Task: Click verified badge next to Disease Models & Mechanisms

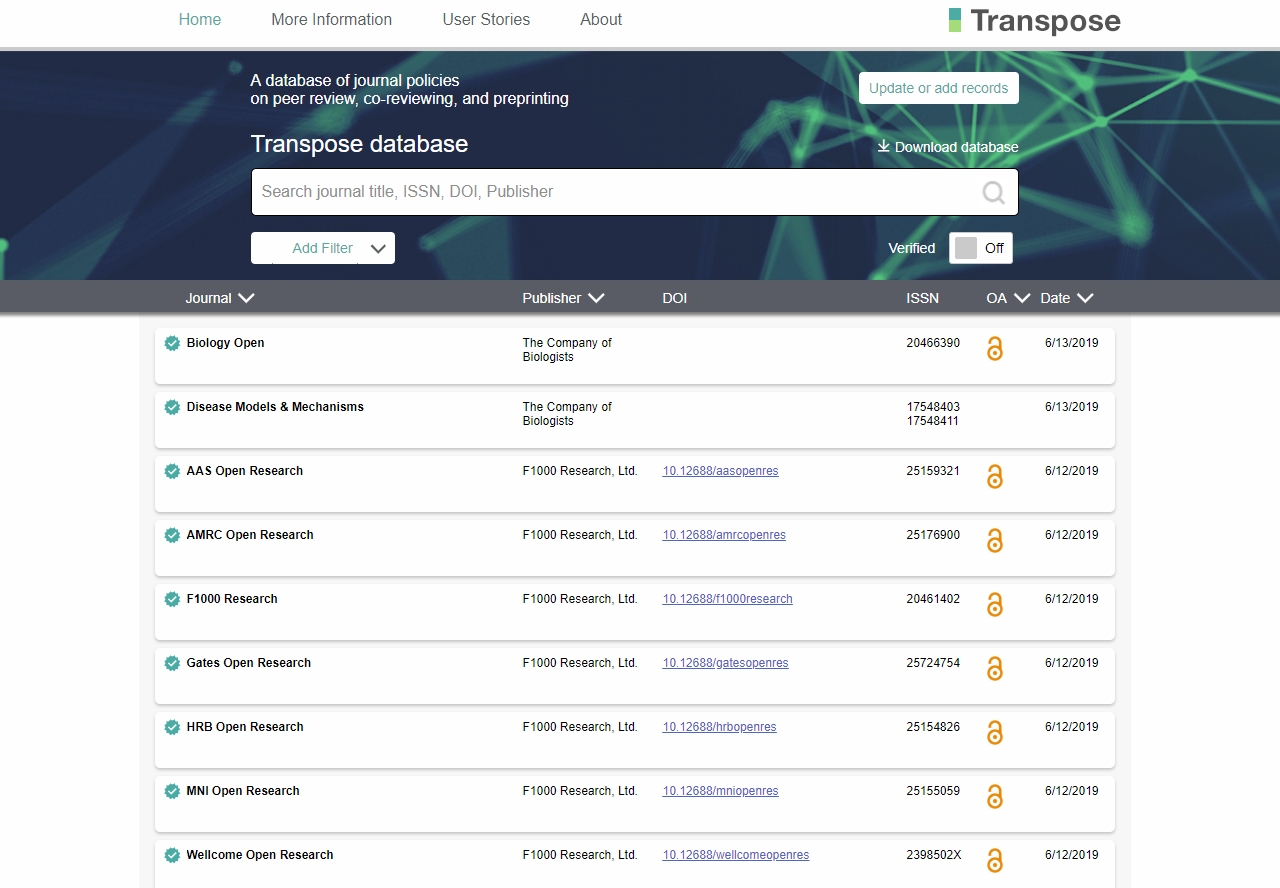Action: [x=172, y=407]
